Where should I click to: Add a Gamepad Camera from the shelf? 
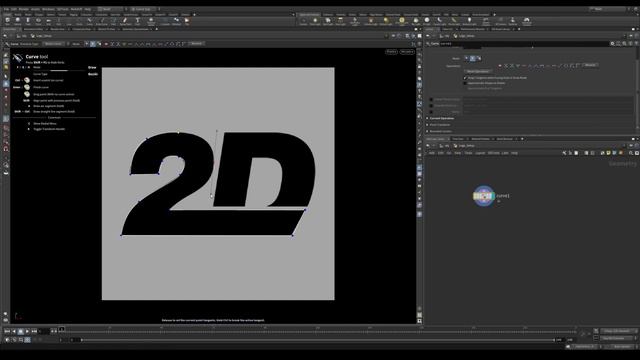(527, 21)
